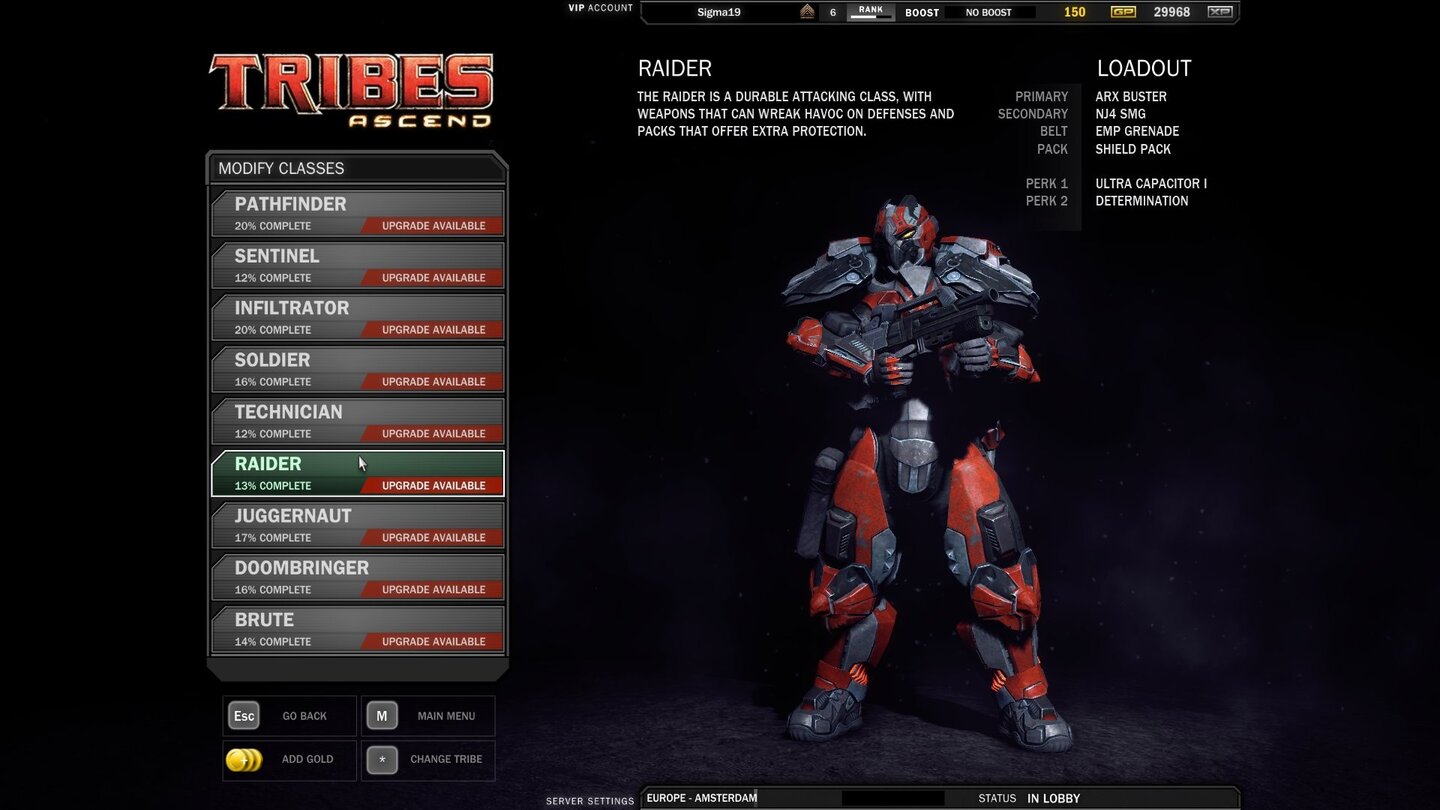Click Upgrade Available on Soldier row

pos(433,382)
